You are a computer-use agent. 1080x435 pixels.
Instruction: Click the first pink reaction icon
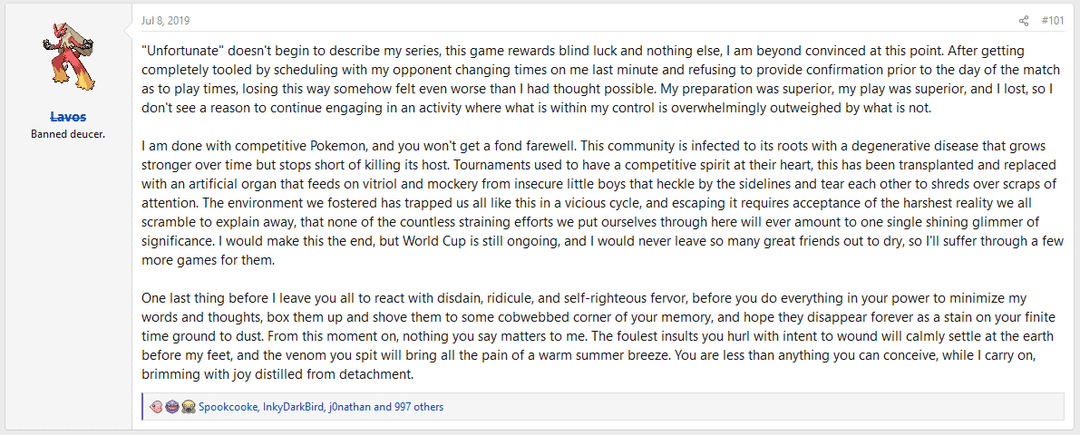157,407
